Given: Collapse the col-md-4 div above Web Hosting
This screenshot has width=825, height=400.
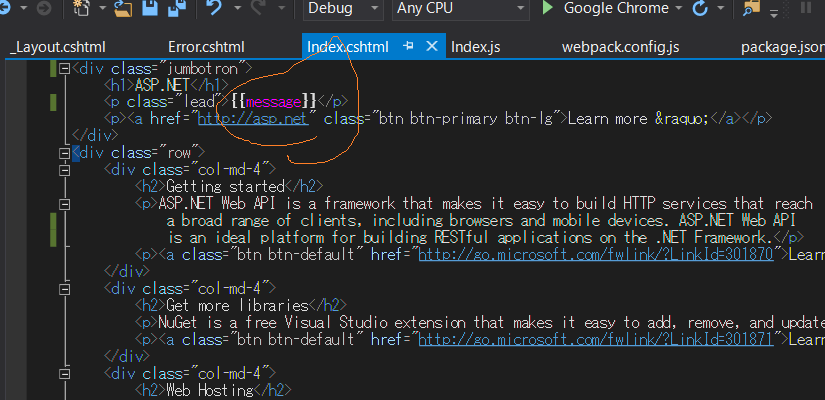Looking at the screenshot, I should pyautogui.click(x=64, y=374).
